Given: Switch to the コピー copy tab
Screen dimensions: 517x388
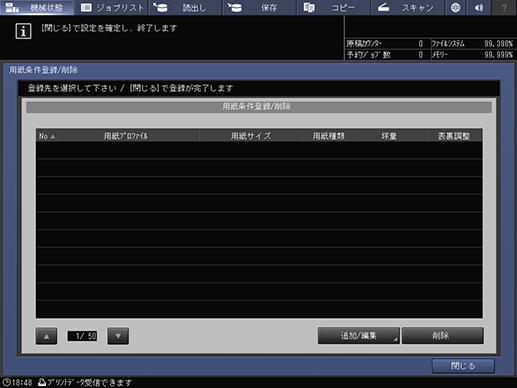Looking at the screenshot, I should tap(333, 7).
